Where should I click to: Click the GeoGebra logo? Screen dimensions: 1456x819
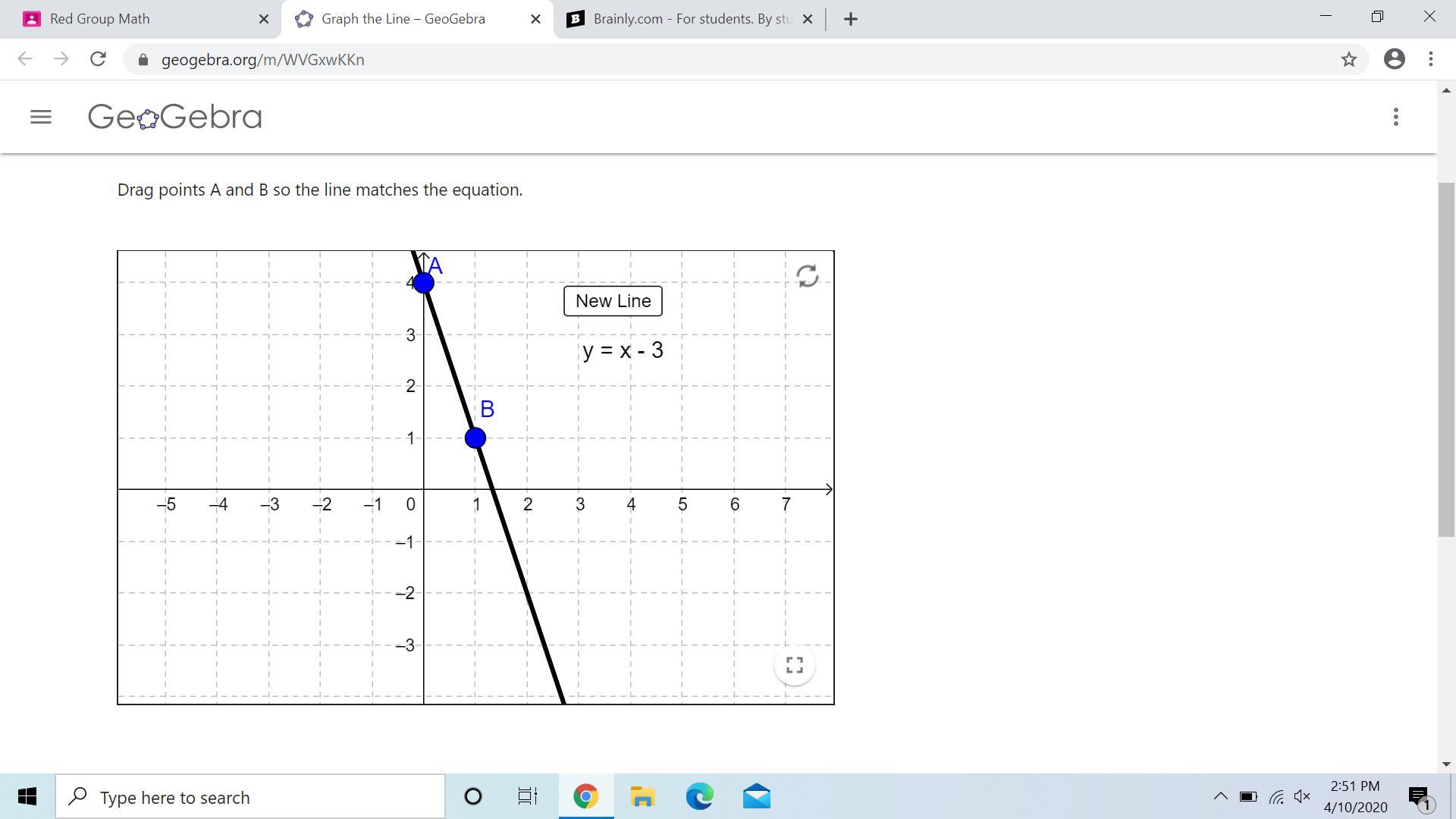175,117
